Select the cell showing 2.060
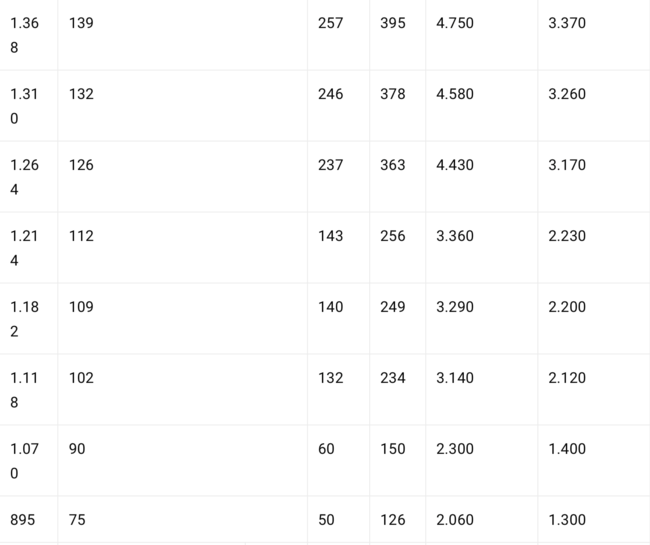 [x=481, y=519]
